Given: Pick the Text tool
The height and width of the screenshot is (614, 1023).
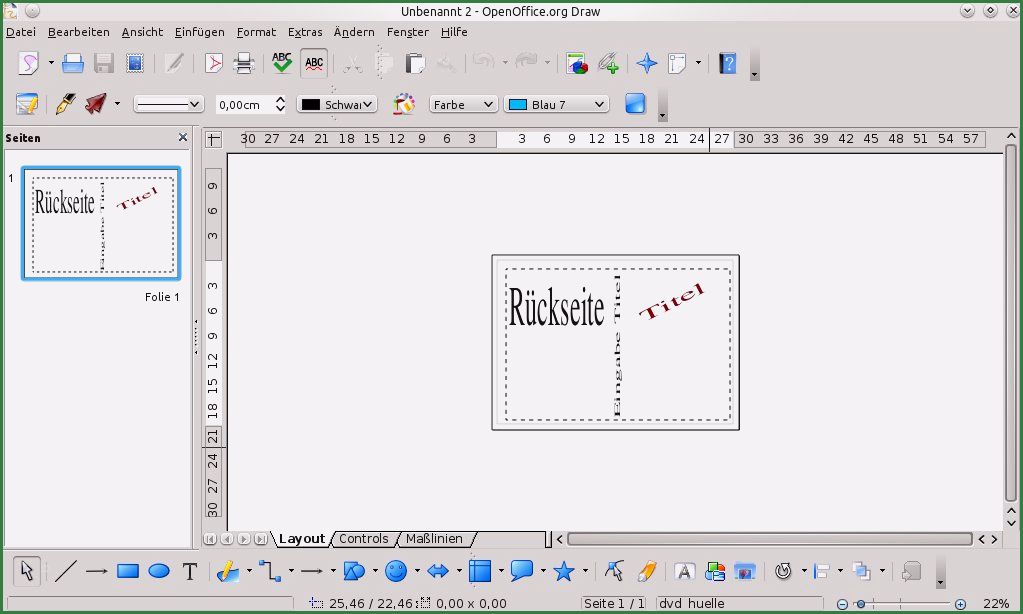Looking at the screenshot, I should [x=190, y=571].
